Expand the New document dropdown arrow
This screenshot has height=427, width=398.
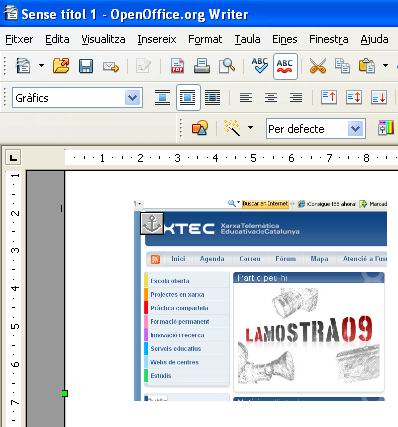[41, 66]
